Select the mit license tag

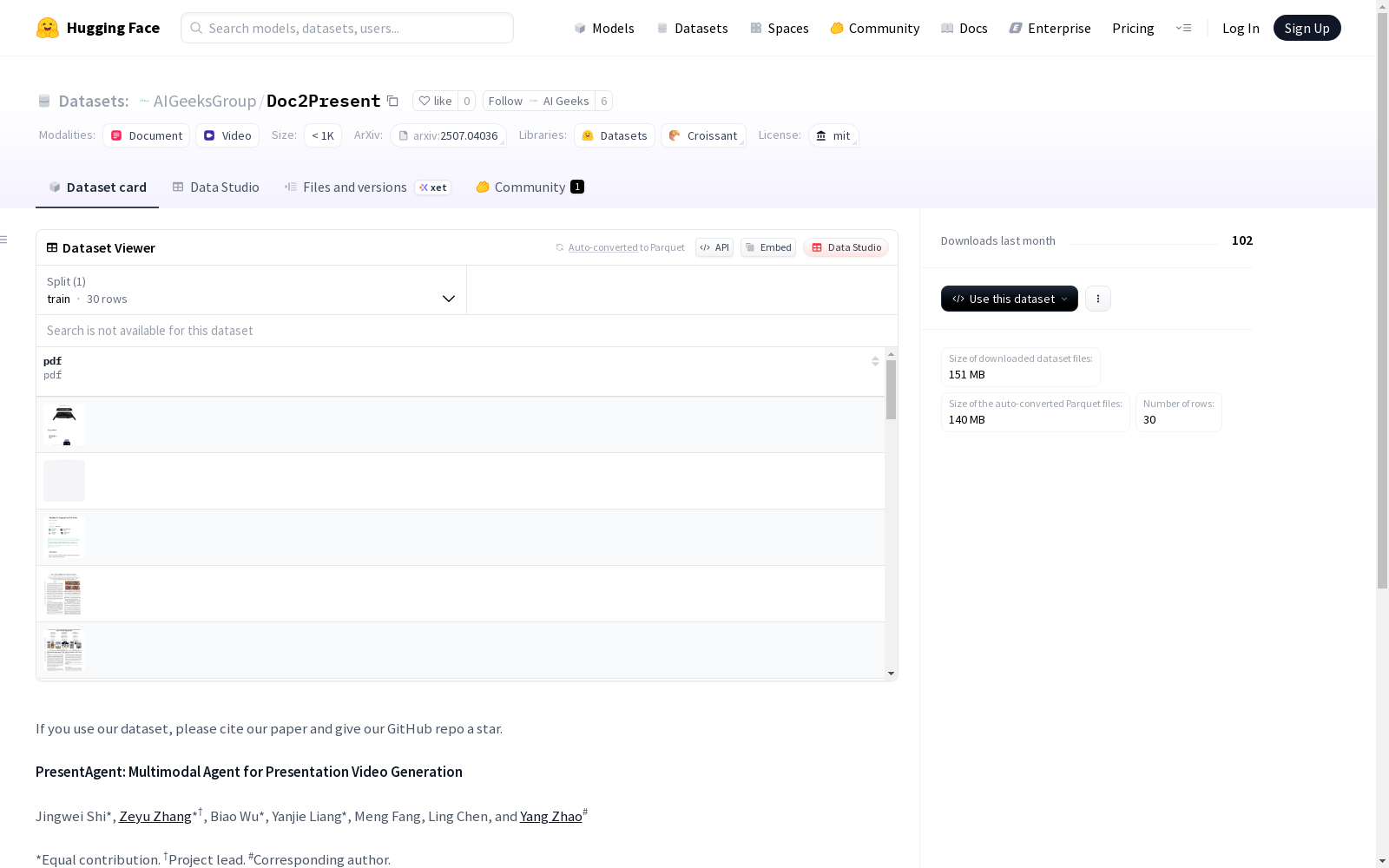pos(833,135)
